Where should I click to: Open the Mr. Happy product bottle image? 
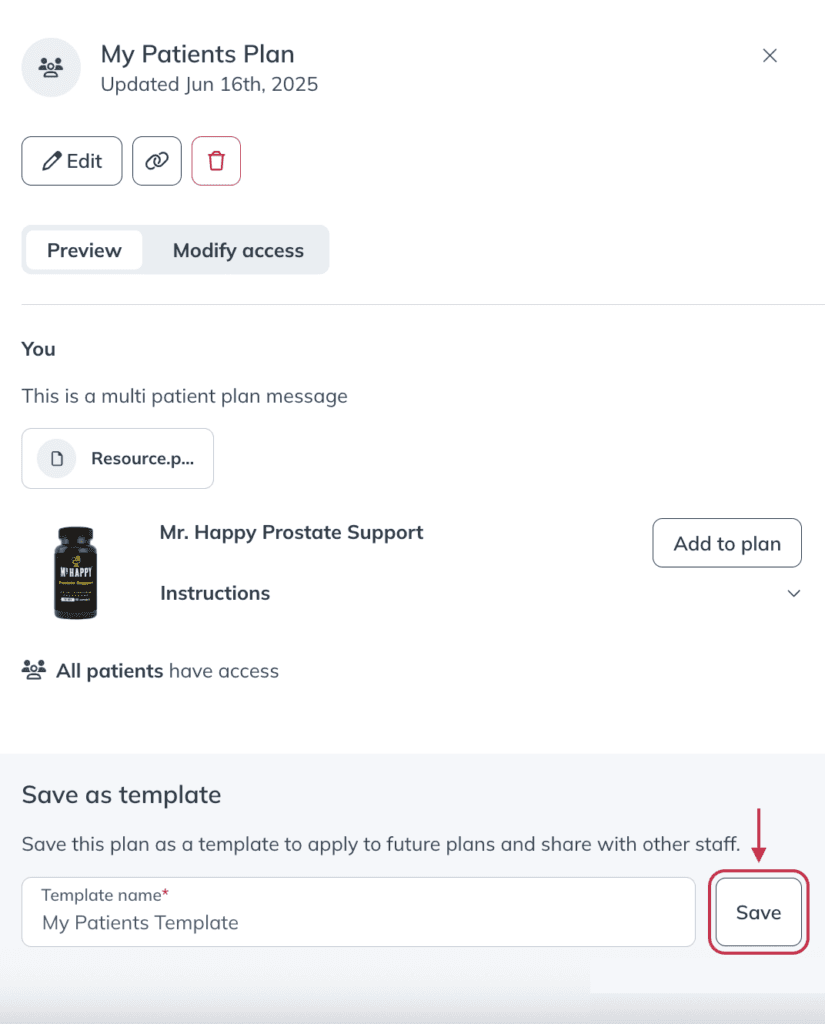pos(76,573)
